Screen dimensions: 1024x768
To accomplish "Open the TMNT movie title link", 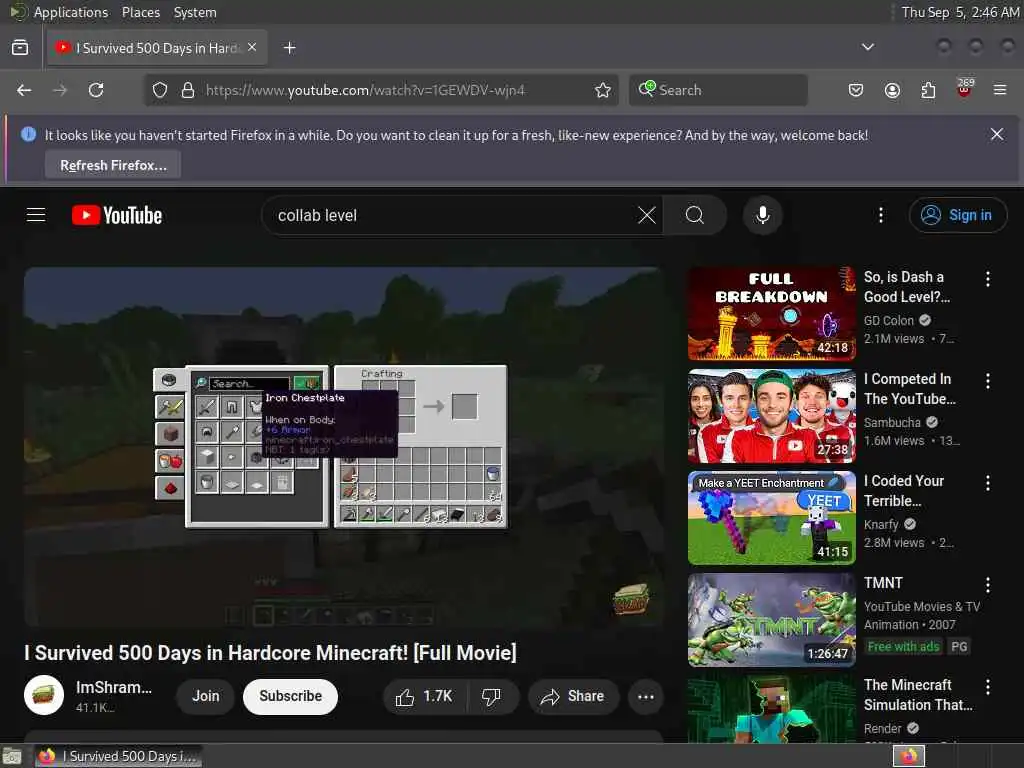I will 883,583.
